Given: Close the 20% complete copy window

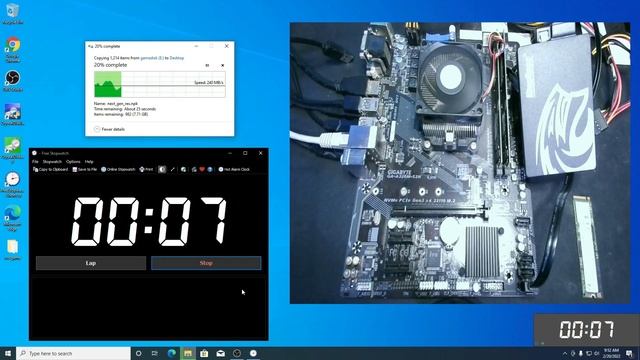Looking at the screenshot, I should click(x=227, y=46).
